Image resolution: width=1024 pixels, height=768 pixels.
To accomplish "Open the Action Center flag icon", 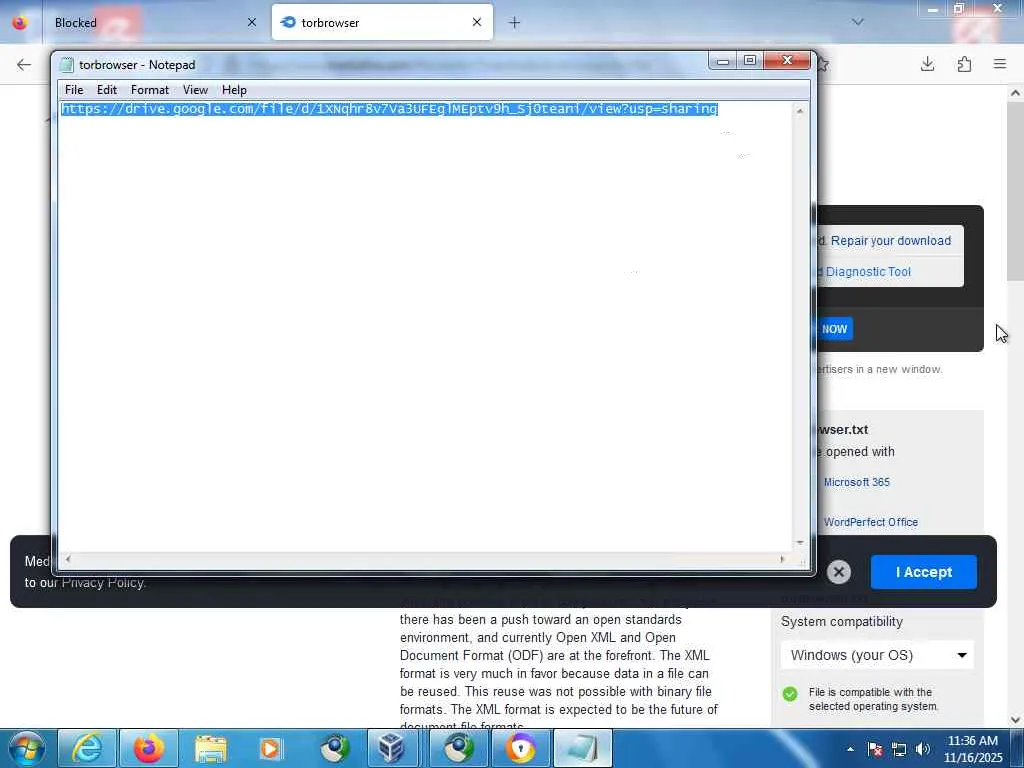I will [875, 749].
